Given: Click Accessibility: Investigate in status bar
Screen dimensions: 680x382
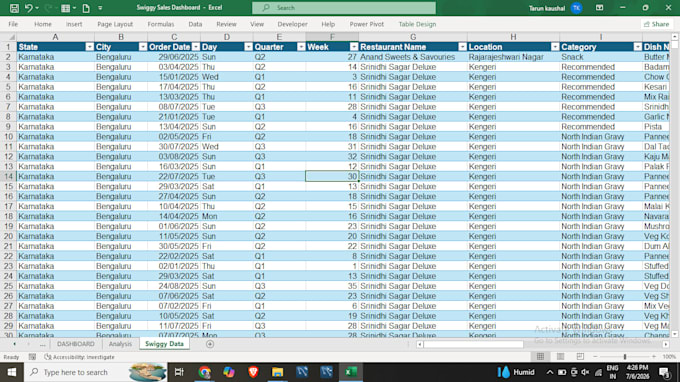Looking at the screenshot, I should coord(80,357).
